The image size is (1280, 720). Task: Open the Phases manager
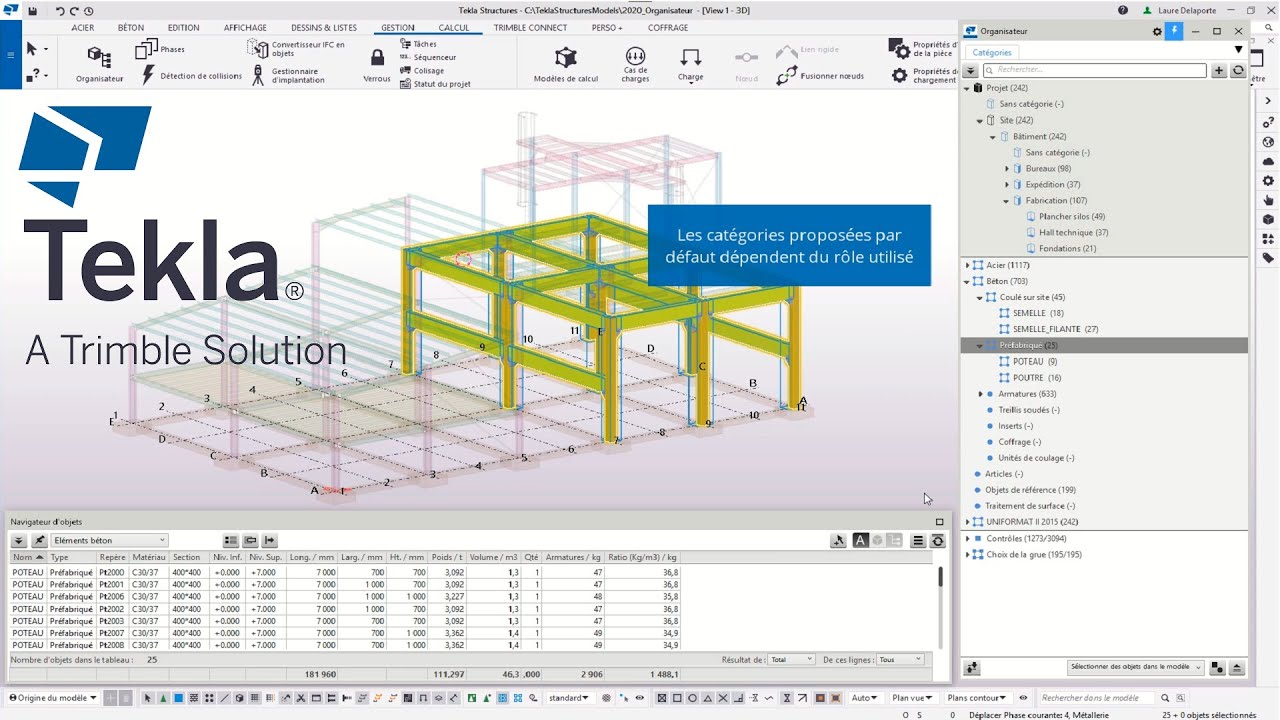click(x=160, y=49)
